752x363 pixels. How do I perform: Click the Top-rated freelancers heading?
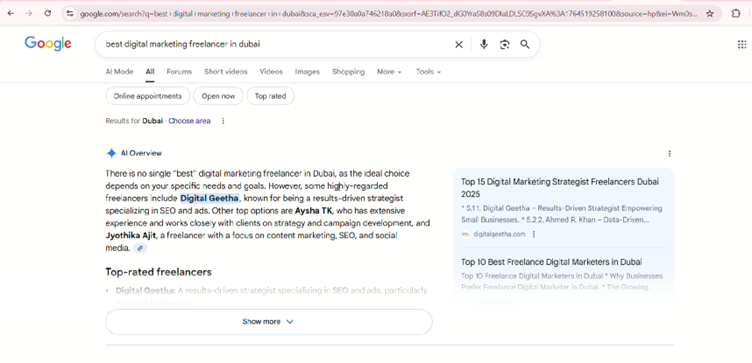coord(158,272)
